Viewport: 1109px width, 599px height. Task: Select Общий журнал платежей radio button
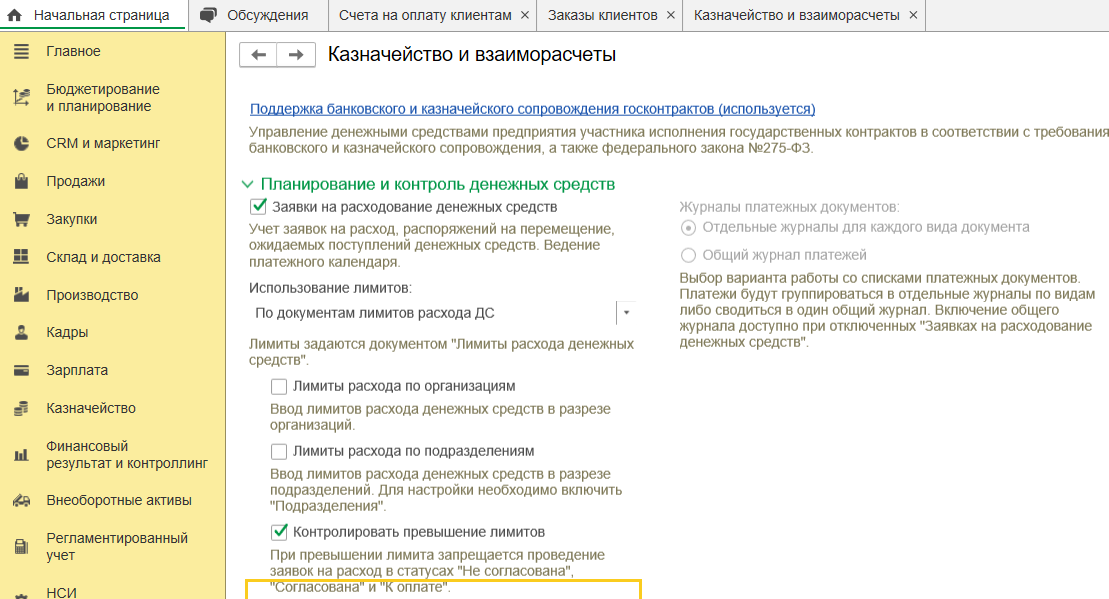point(688,255)
